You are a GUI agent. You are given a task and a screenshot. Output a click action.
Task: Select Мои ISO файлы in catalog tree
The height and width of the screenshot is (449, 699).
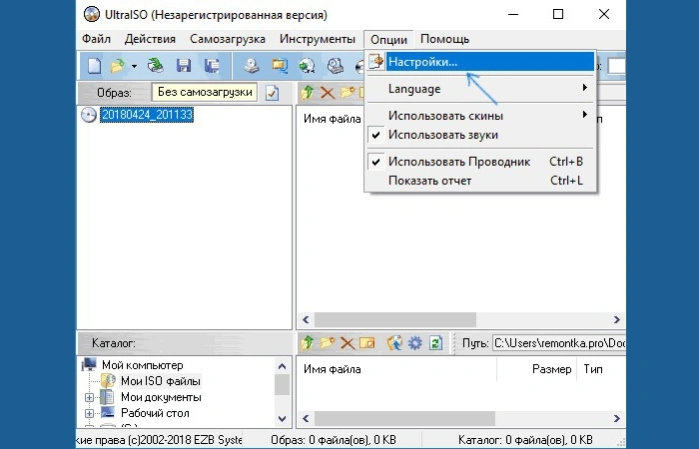pyautogui.click(x=160, y=381)
